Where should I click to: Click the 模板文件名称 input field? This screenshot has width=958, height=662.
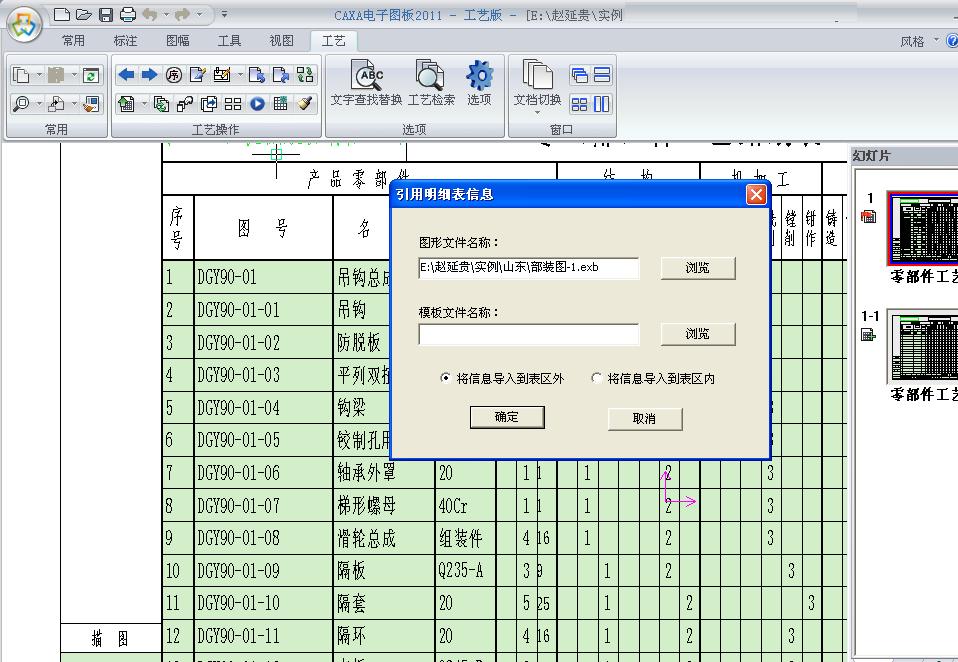(528, 334)
